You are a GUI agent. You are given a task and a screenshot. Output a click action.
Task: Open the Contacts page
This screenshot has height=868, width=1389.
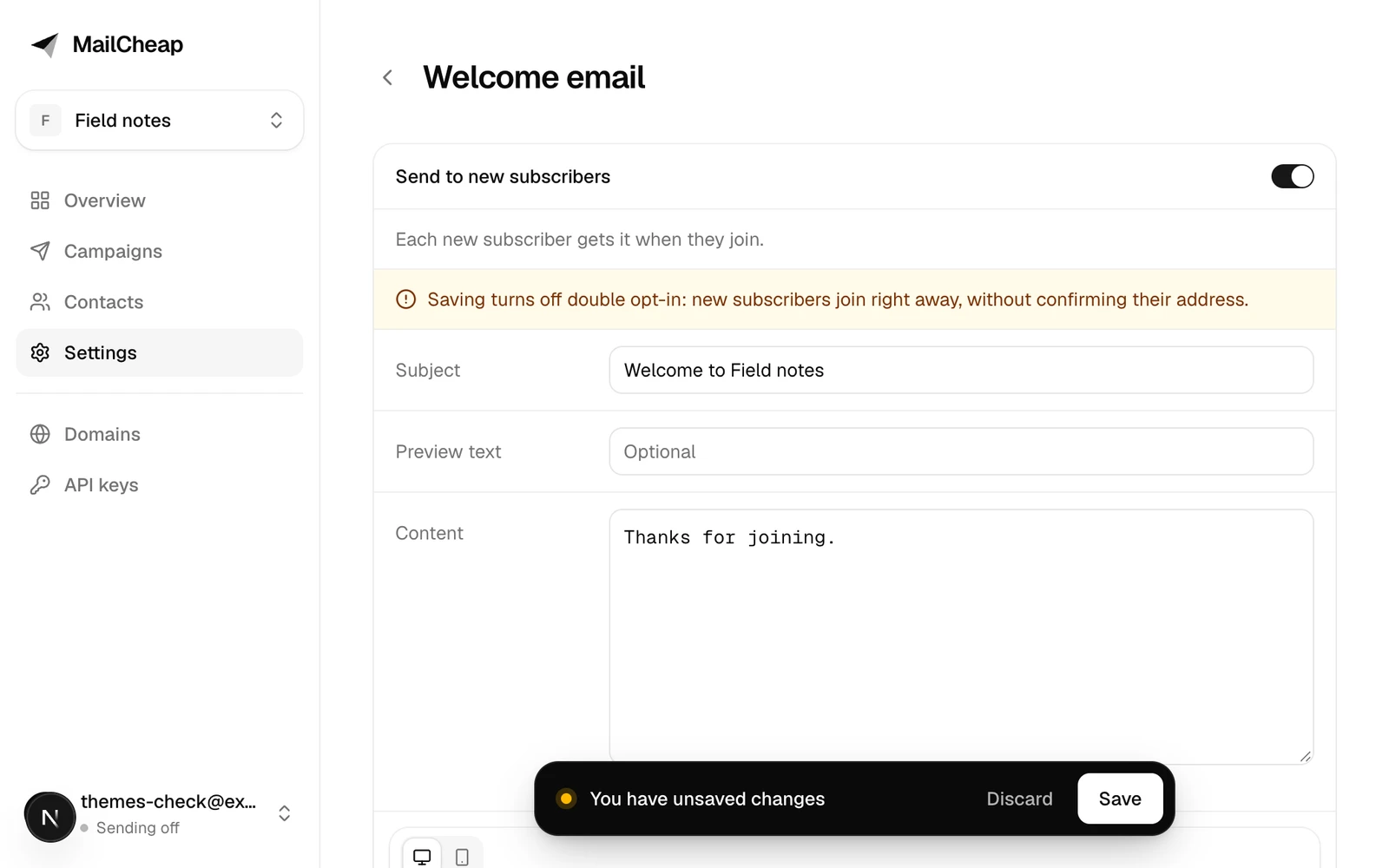160,302
